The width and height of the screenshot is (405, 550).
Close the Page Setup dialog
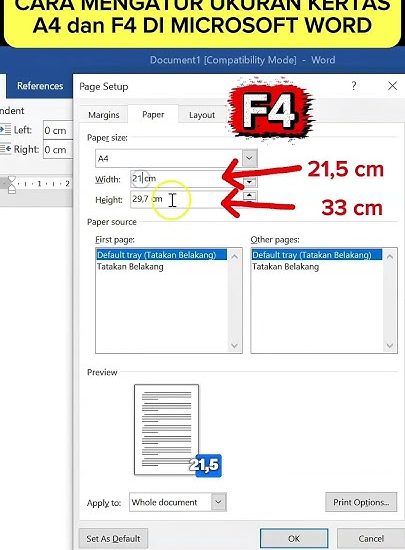392,86
